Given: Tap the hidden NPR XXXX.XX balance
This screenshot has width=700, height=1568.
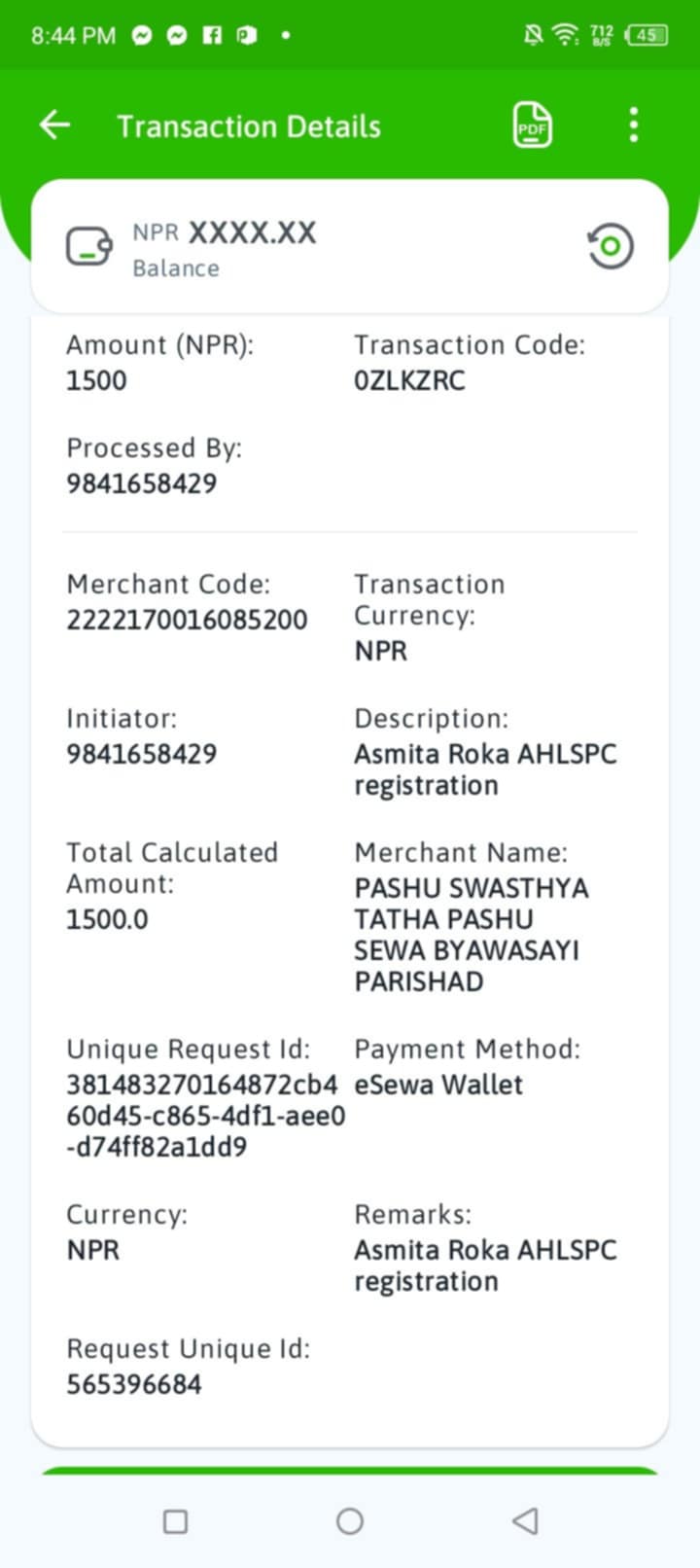Looking at the screenshot, I should (225, 232).
